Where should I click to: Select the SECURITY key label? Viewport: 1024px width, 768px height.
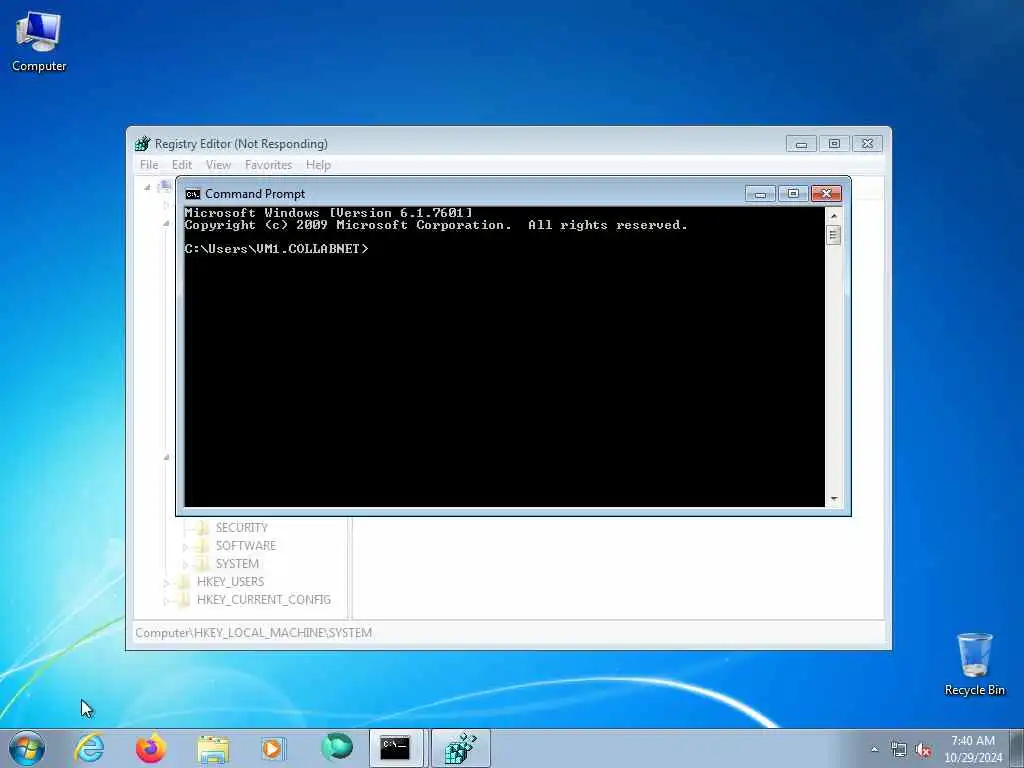coord(242,528)
